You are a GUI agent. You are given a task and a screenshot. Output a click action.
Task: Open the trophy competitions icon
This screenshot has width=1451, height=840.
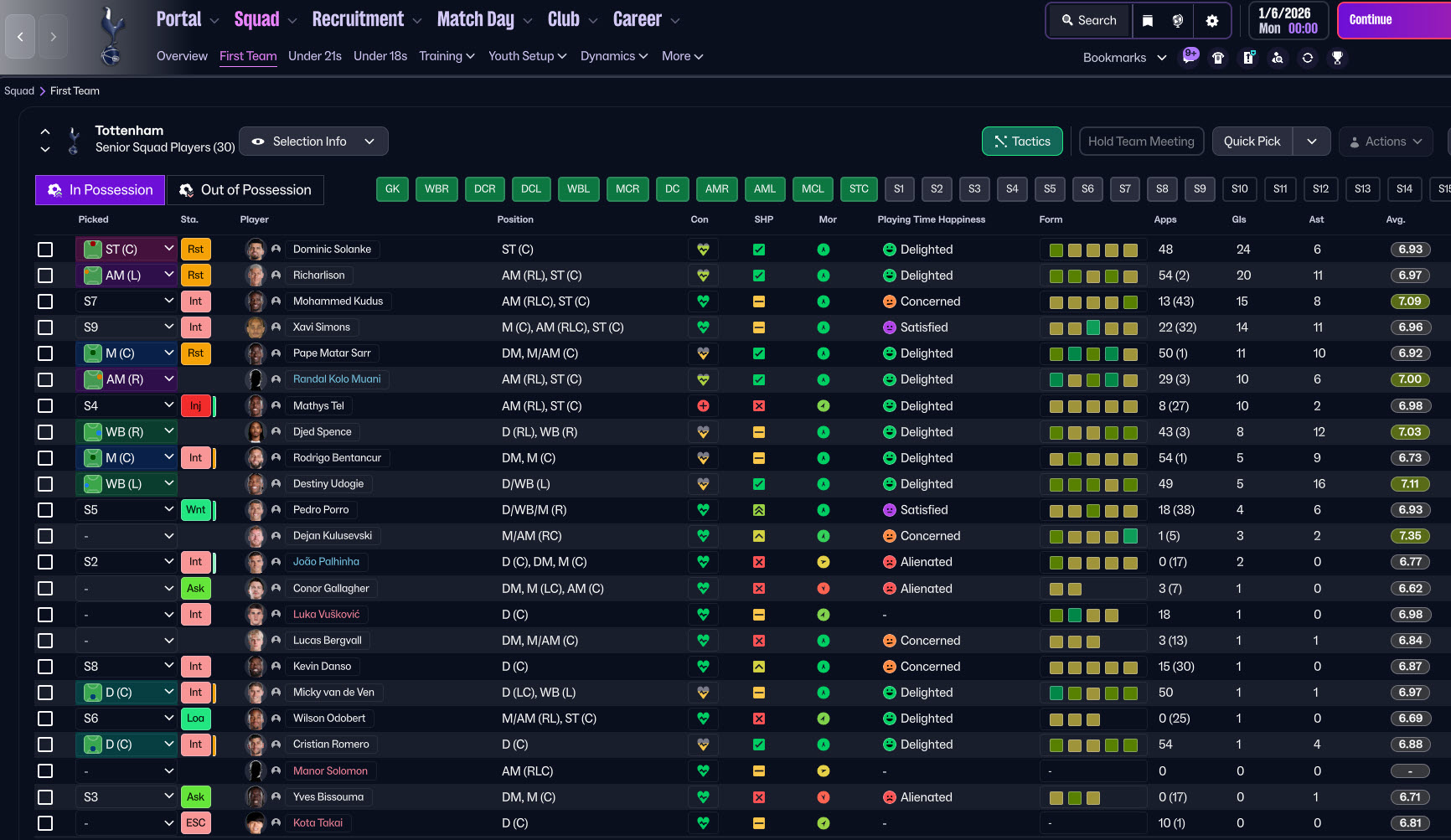(1337, 58)
